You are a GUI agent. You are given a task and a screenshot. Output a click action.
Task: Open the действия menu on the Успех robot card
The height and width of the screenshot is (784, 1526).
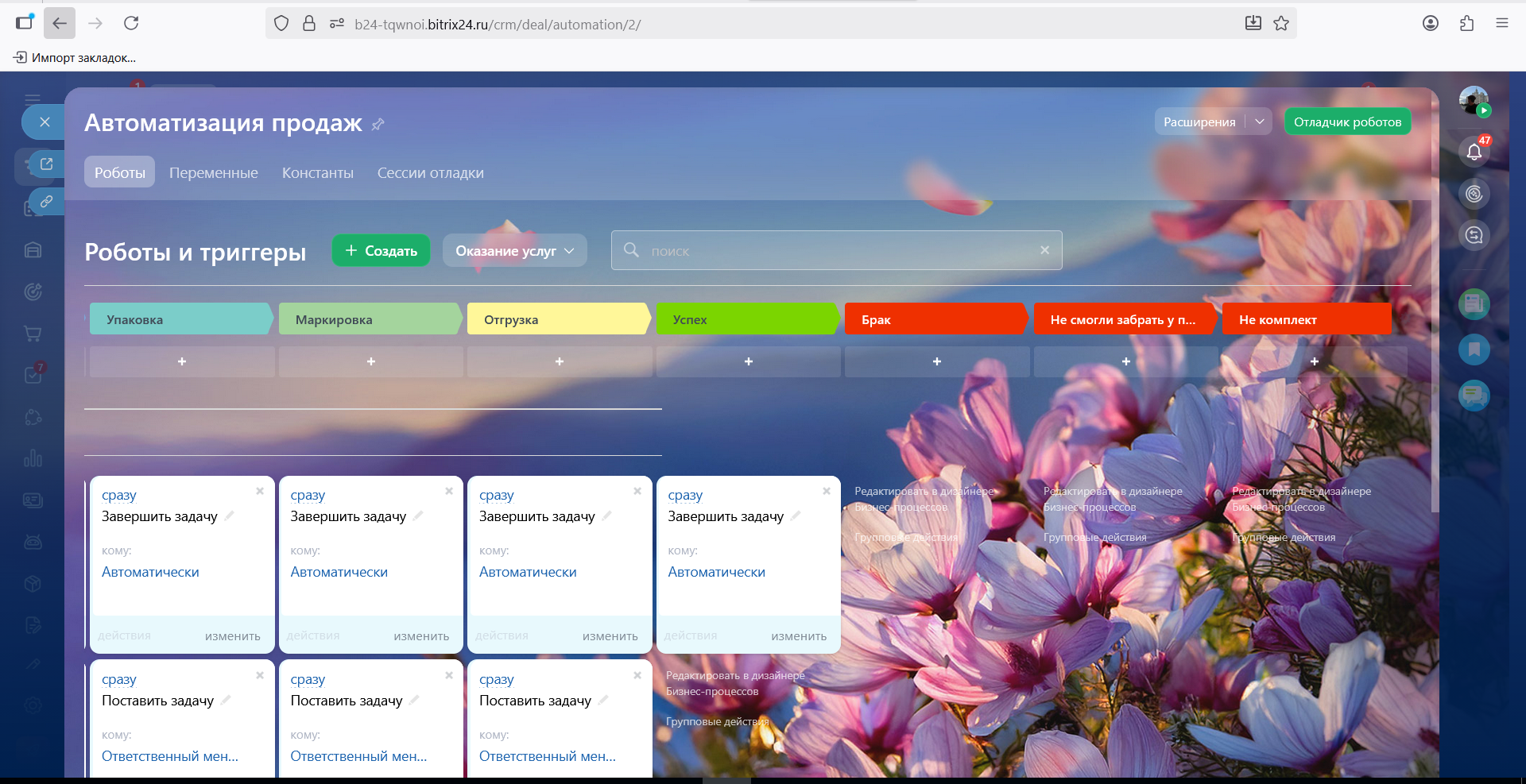pyautogui.click(x=691, y=635)
